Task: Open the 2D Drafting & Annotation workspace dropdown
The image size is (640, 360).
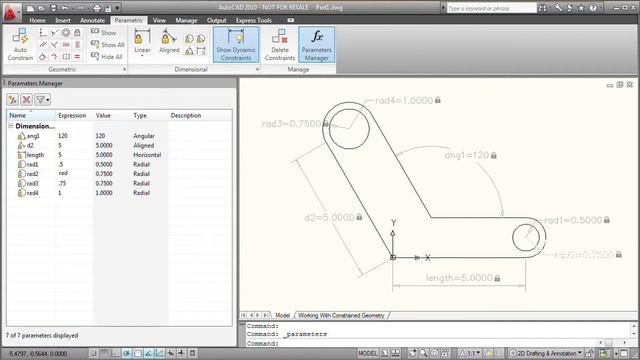Action: 545,353
